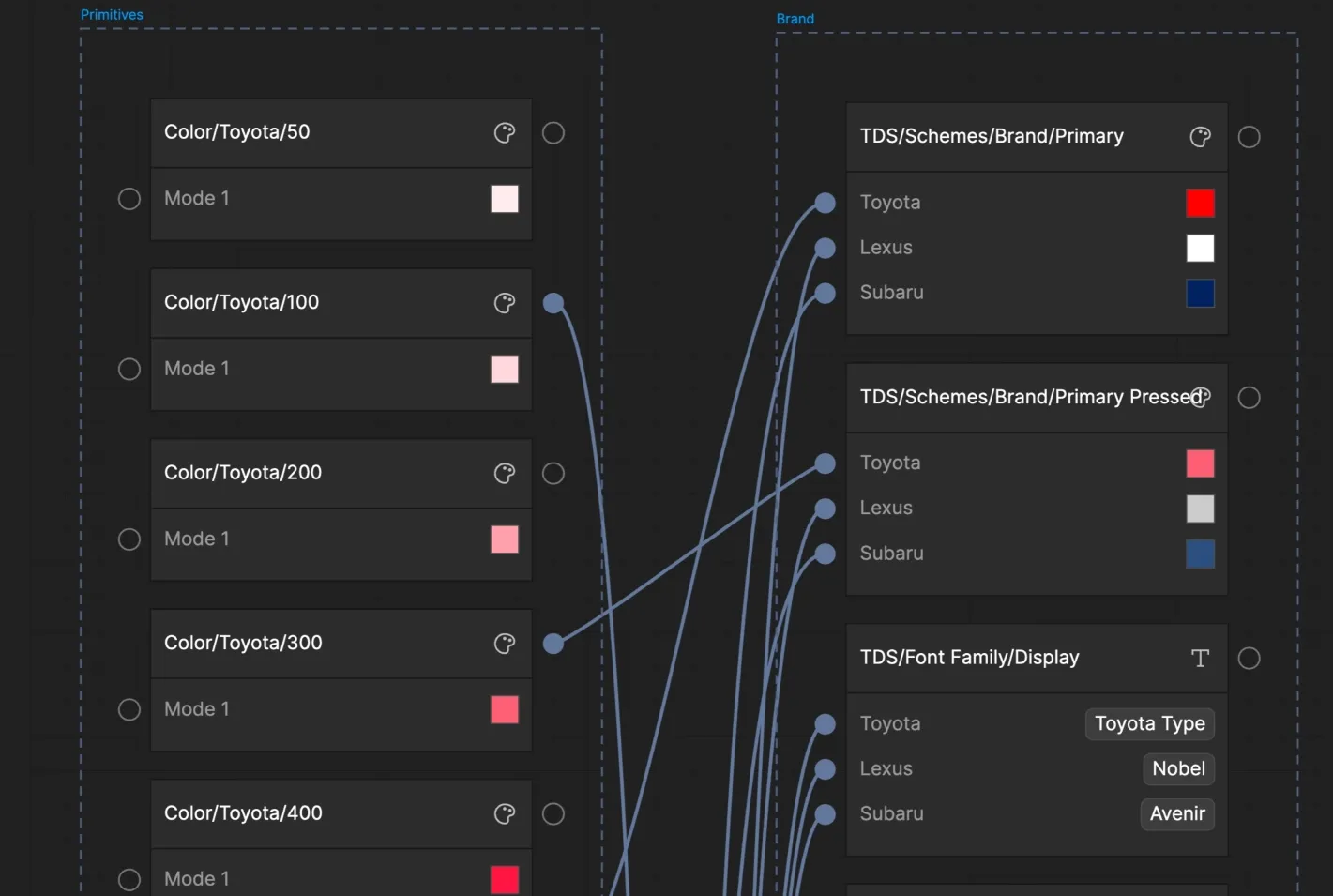This screenshot has width=1333, height=896.
Task: Click the blue Subaru swatch in Primary Pressed
Action: [x=1201, y=554]
